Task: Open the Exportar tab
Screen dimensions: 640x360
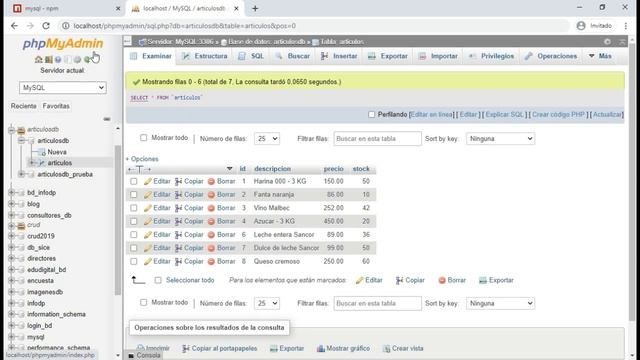Action: [388, 56]
